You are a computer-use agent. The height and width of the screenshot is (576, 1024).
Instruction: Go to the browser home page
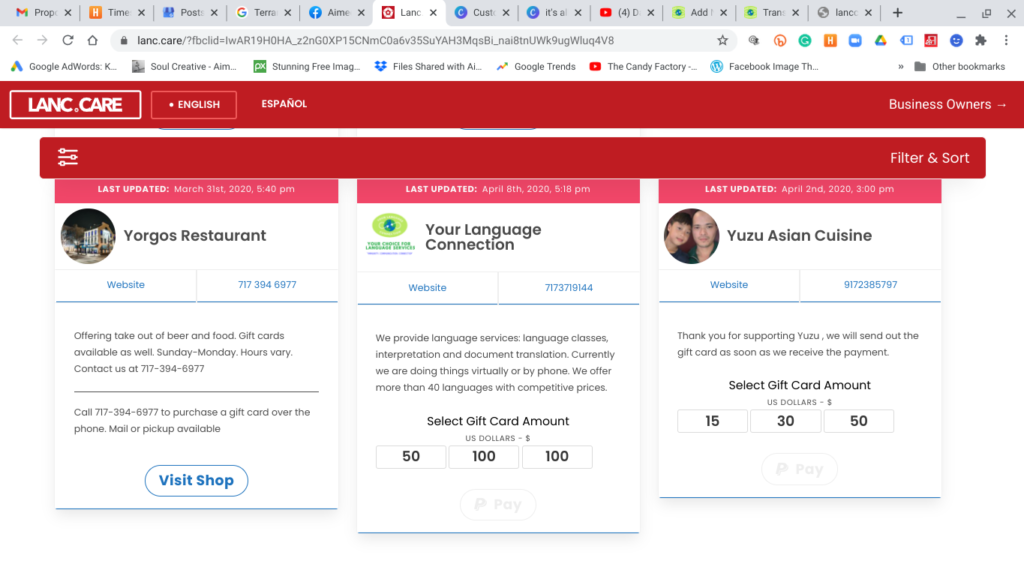92,40
